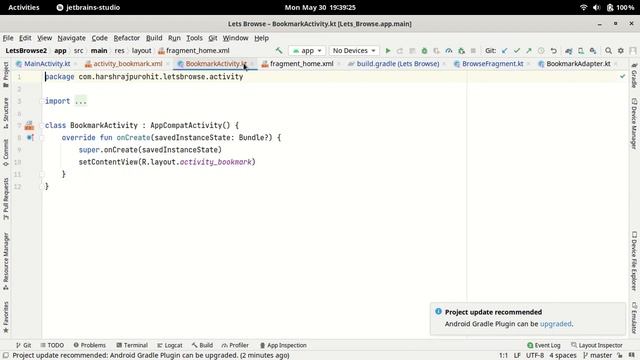The image size is (640, 360).
Task: Open the Logcat tool window button
Action: click(x=169, y=345)
